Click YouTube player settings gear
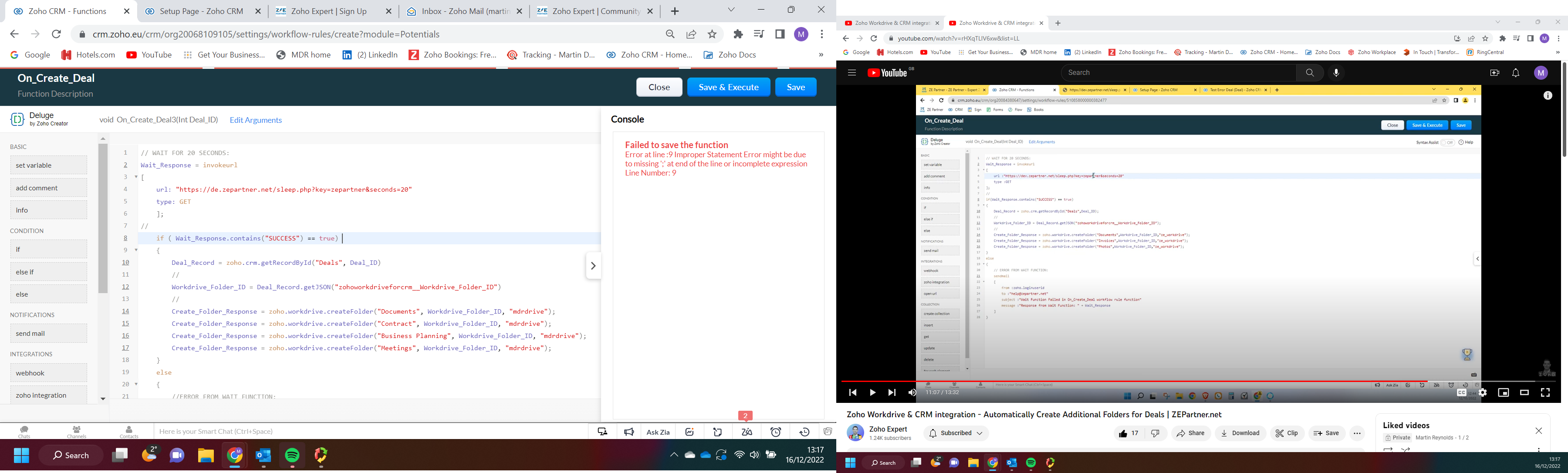The width and height of the screenshot is (1568, 473). pos(1483,393)
